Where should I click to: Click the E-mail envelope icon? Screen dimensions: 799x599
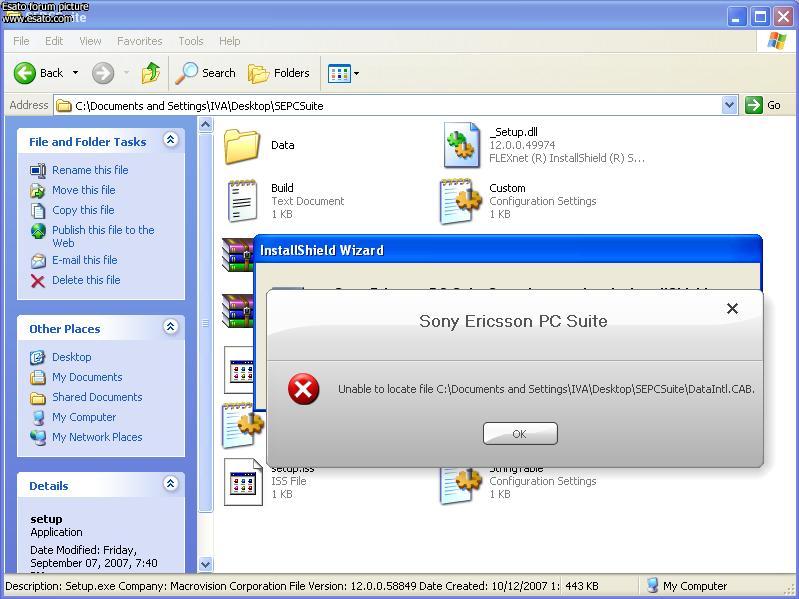pyautogui.click(x=38, y=261)
